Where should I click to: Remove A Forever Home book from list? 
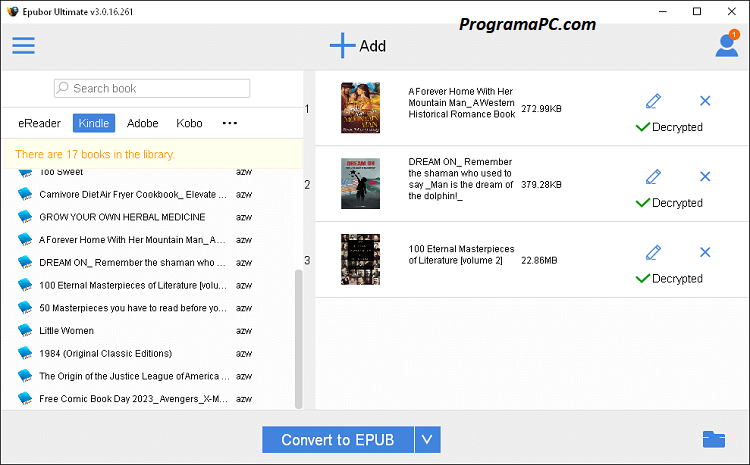pyautogui.click(x=705, y=101)
